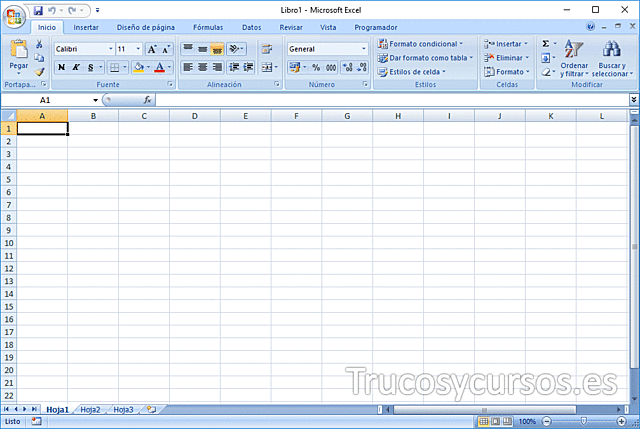Switch to Diseño de página tab
Screen dimensions: 640x429
(x=146, y=27)
